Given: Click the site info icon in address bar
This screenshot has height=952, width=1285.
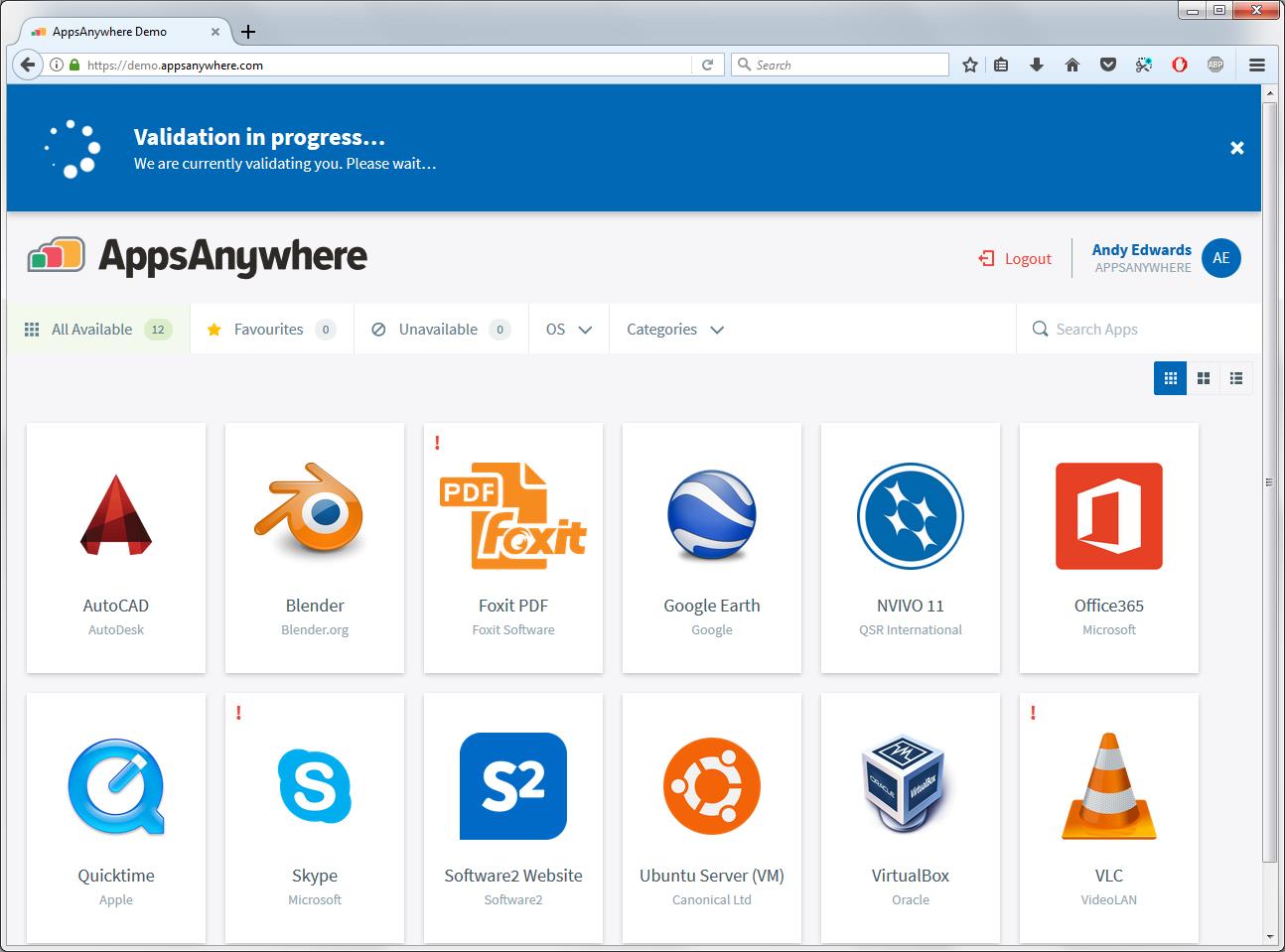Looking at the screenshot, I should coord(57,65).
